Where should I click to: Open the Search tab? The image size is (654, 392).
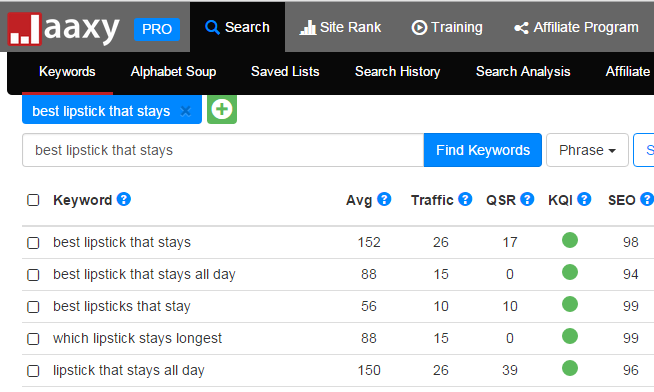tap(237, 27)
